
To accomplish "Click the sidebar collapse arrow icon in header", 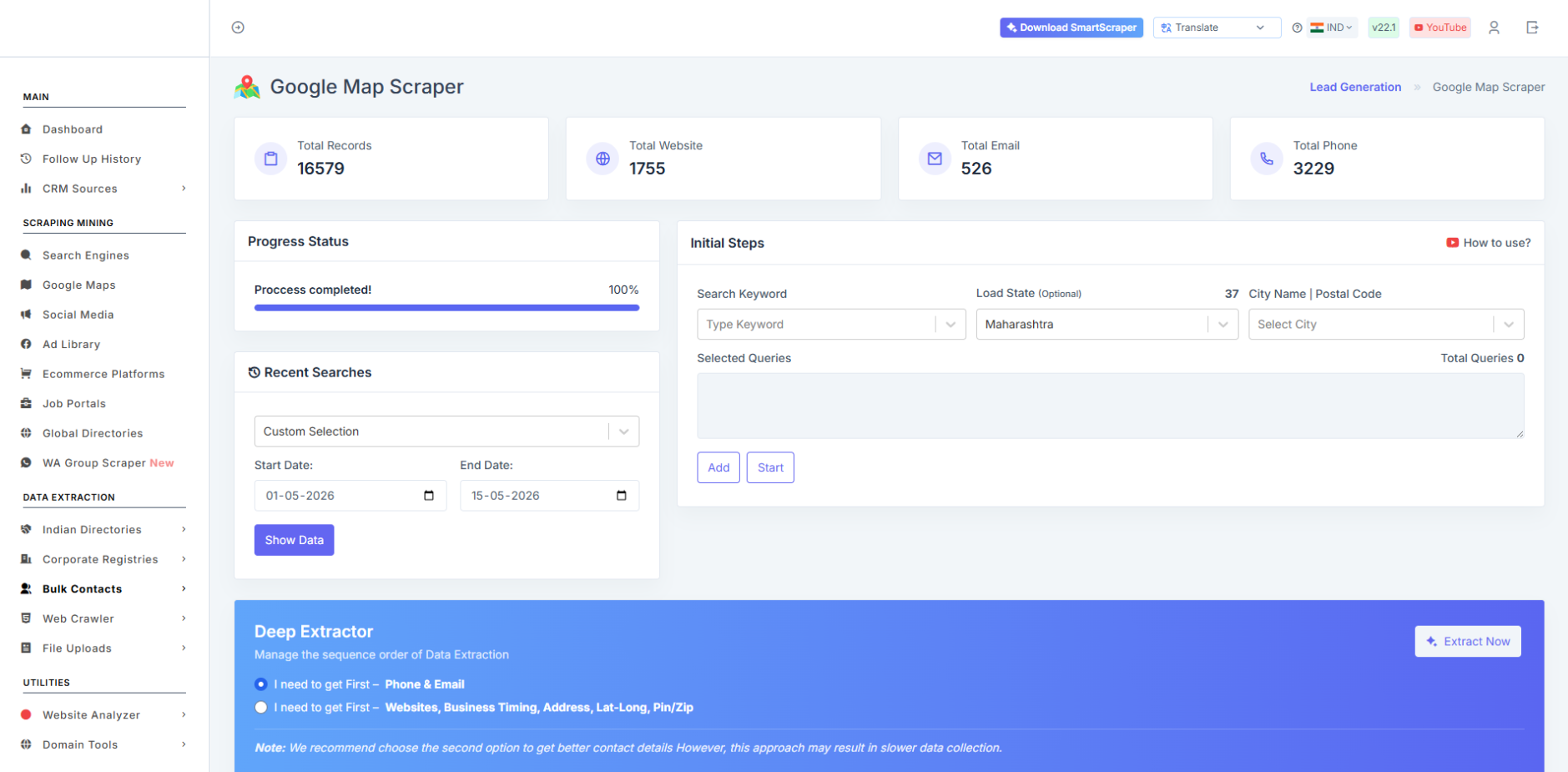I will (x=238, y=28).
